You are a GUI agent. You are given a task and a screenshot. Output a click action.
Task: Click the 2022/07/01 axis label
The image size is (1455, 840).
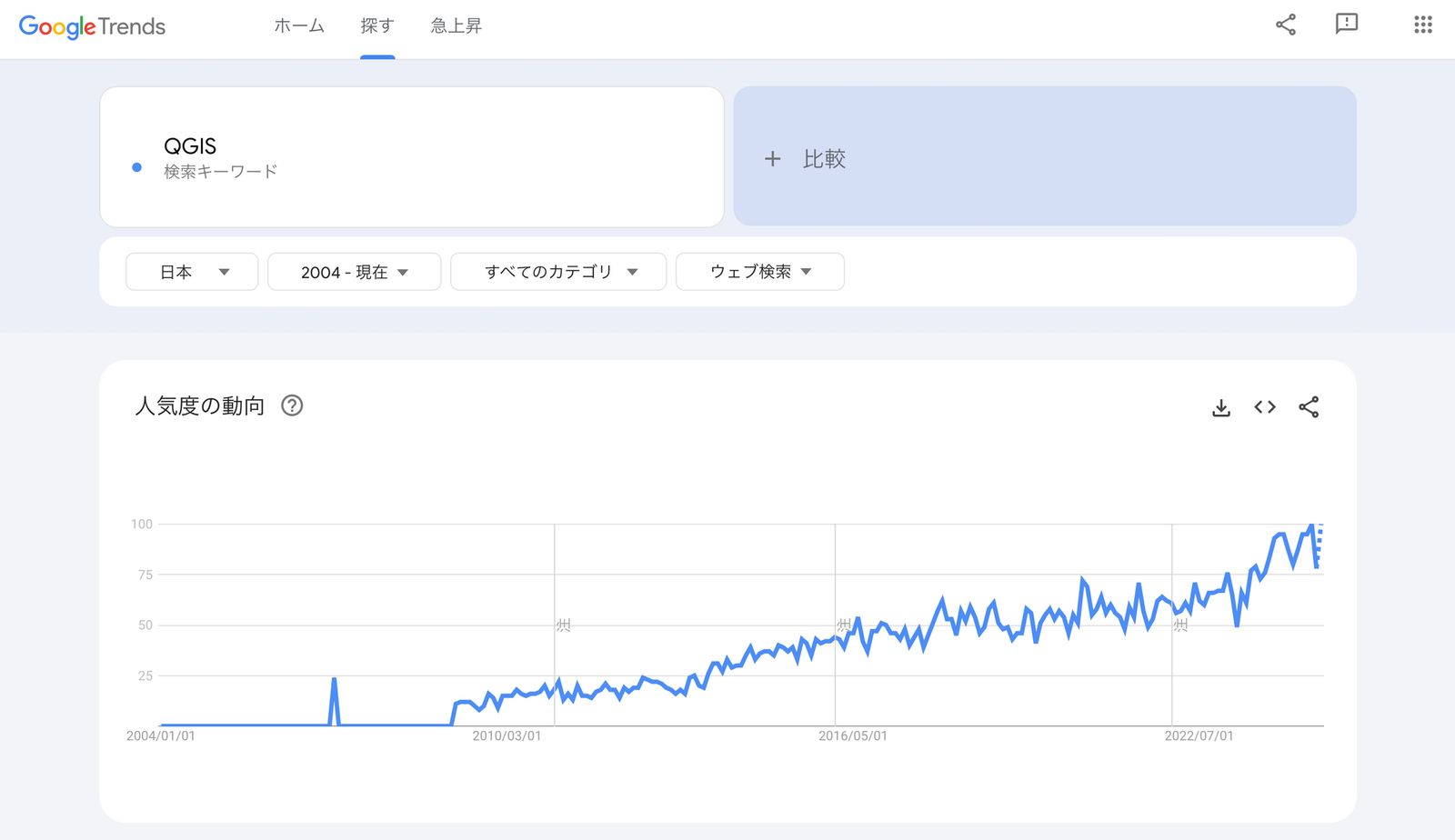[x=1199, y=735]
